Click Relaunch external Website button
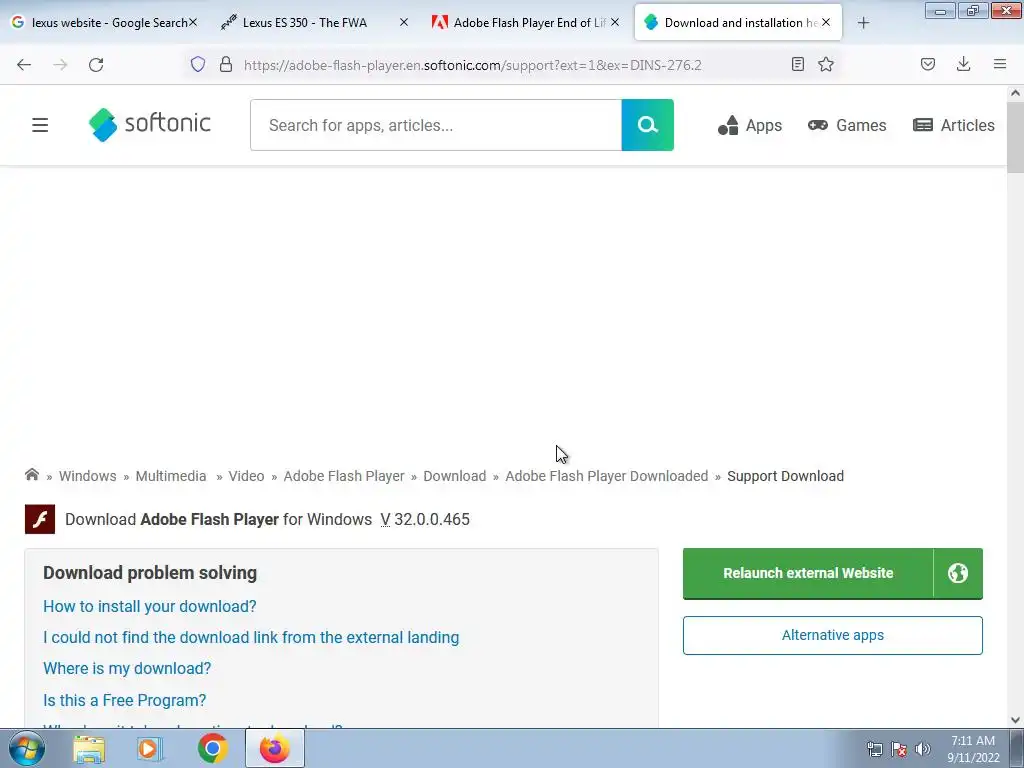The image size is (1024, 768). pyautogui.click(x=808, y=573)
